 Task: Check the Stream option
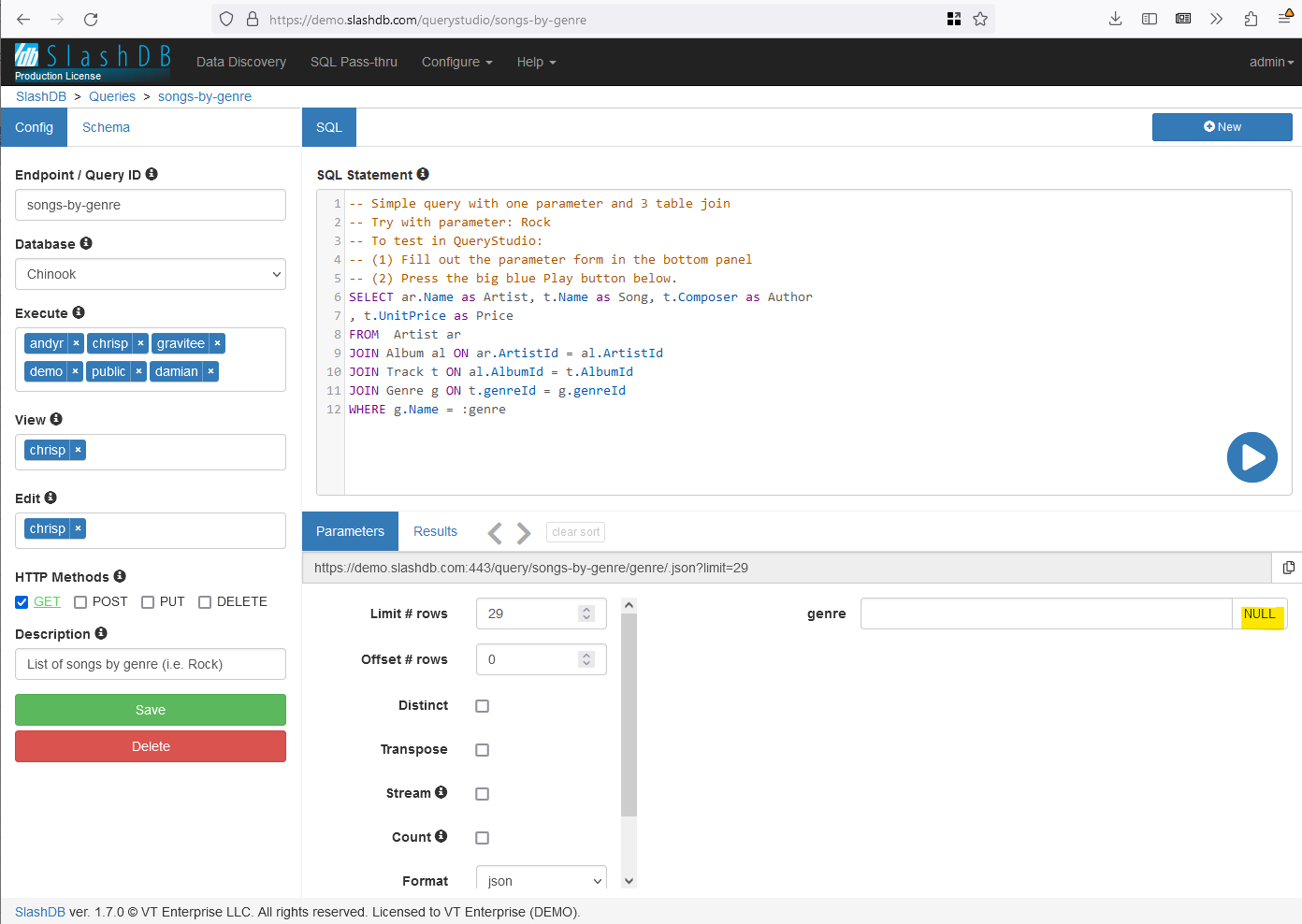tap(483, 794)
